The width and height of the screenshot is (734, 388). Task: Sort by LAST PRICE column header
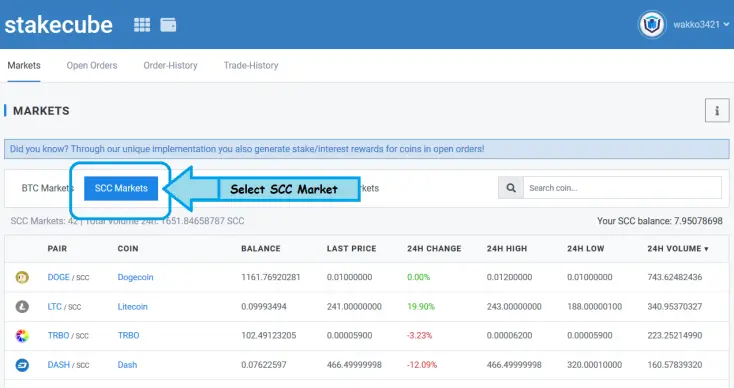pyautogui.click(x=352, y=249)
